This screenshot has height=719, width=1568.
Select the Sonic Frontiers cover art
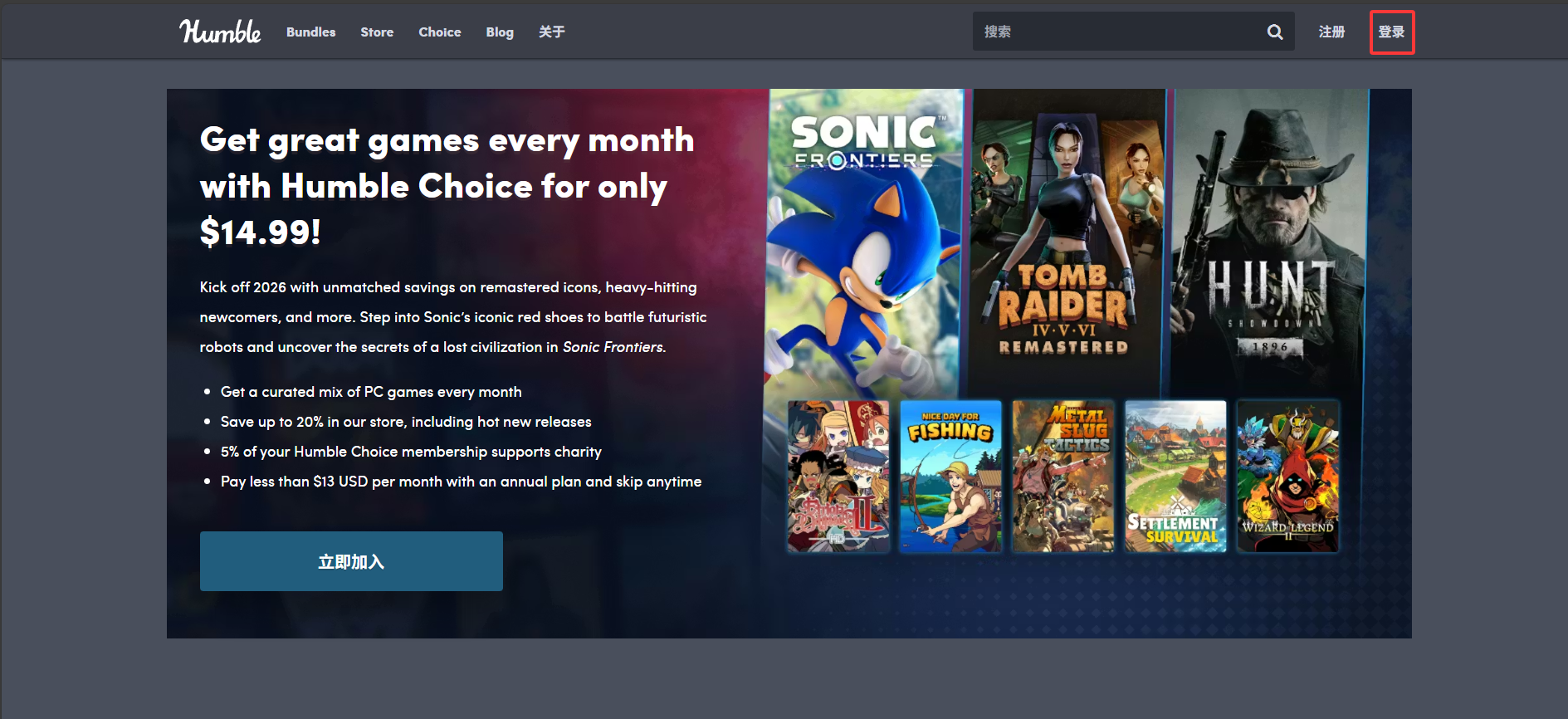tap(863, 241)
